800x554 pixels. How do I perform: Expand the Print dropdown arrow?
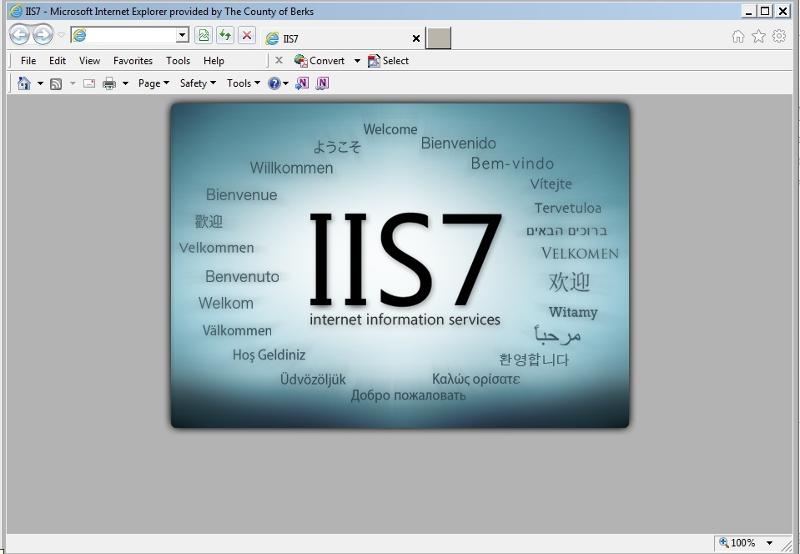(x=125, y=83)
